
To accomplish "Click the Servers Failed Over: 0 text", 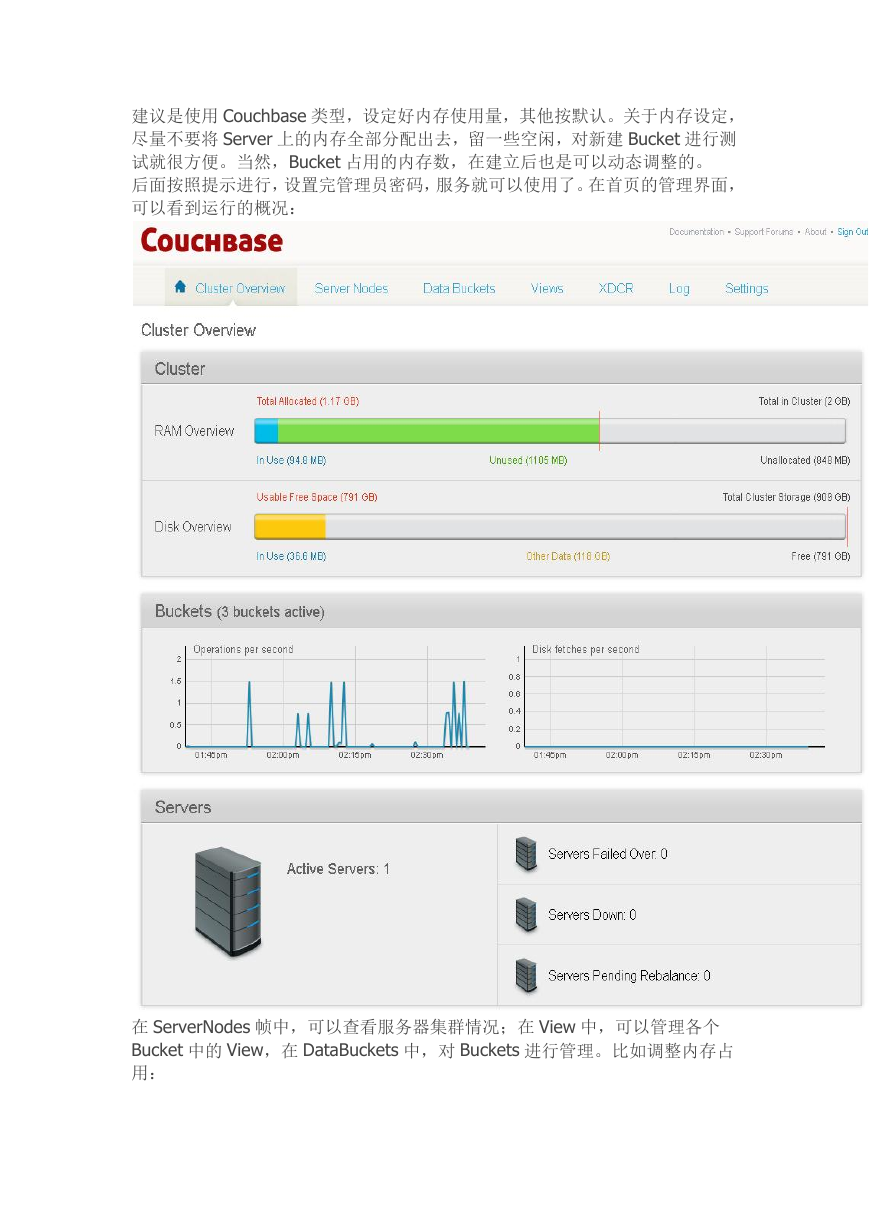I will point(608,854).
